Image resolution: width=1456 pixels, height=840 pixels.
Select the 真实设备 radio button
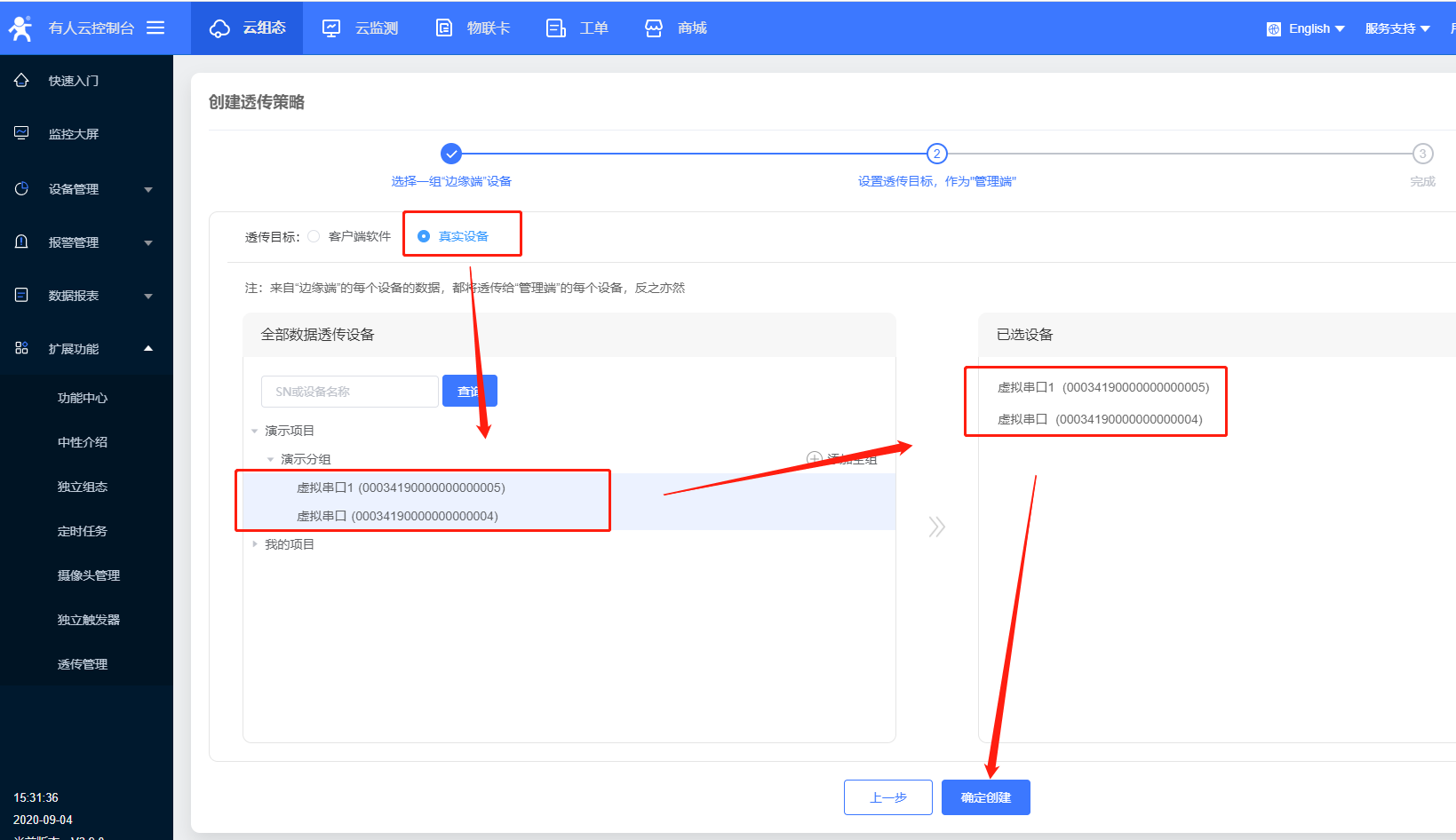pos(424,236)
